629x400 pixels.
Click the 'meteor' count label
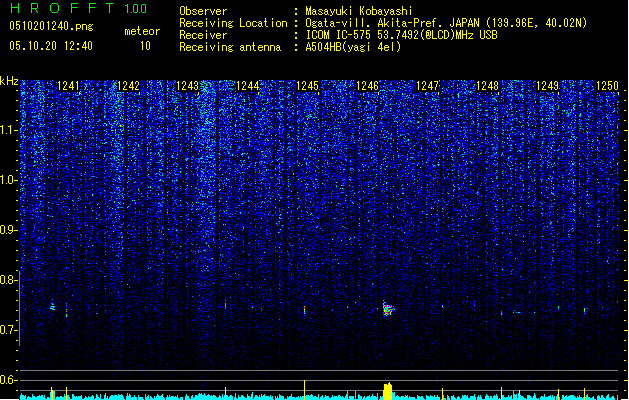tap(142, 31)
